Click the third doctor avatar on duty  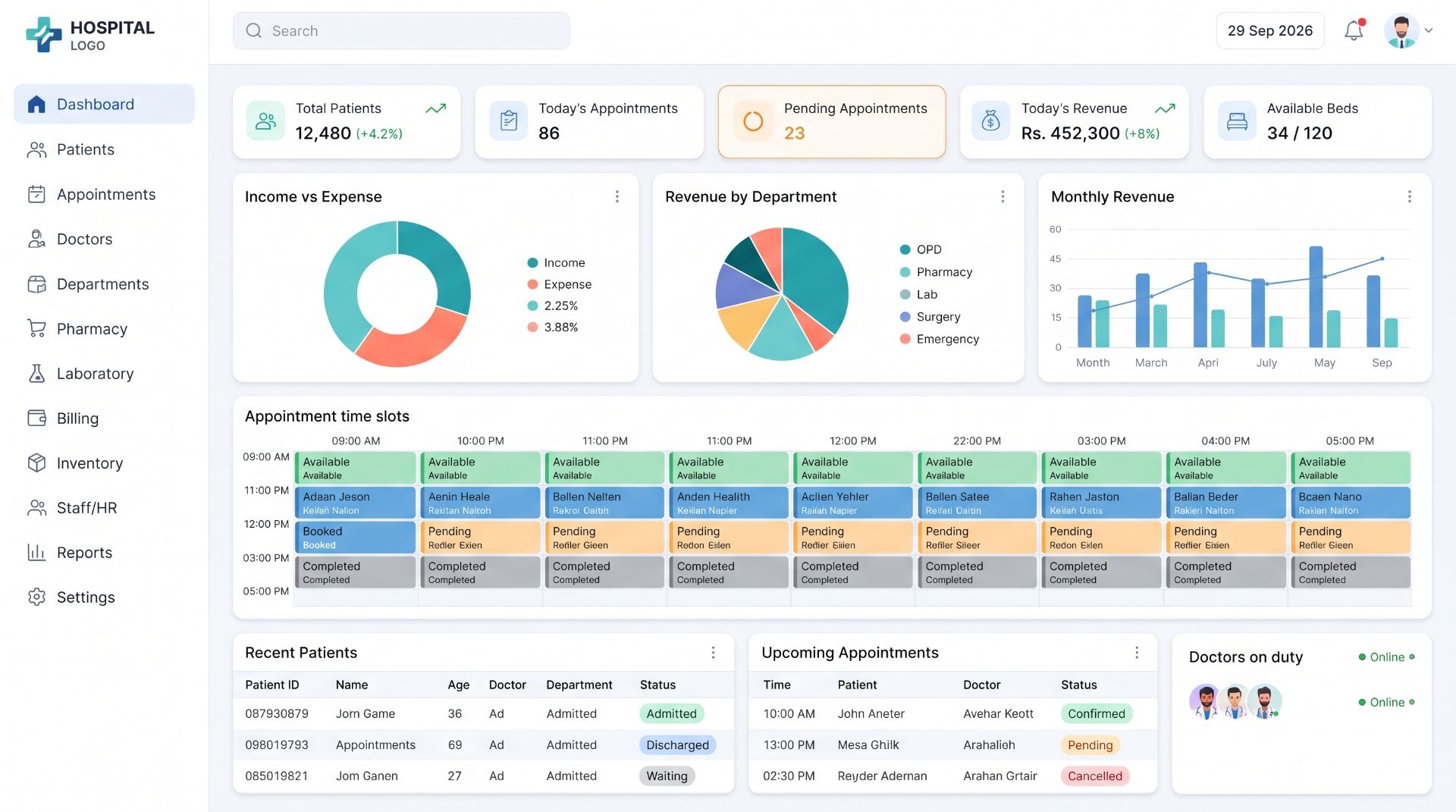coord(1264,701)
